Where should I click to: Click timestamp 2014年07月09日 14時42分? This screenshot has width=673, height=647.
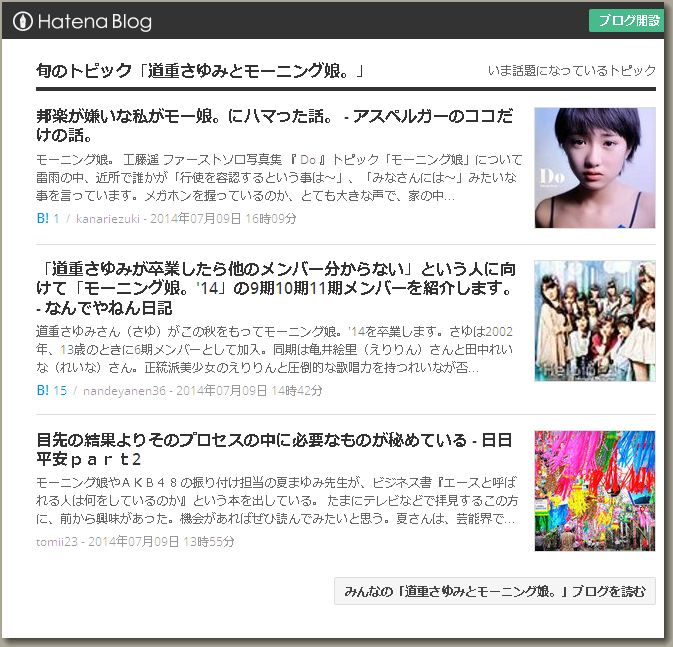pos(249,390)
